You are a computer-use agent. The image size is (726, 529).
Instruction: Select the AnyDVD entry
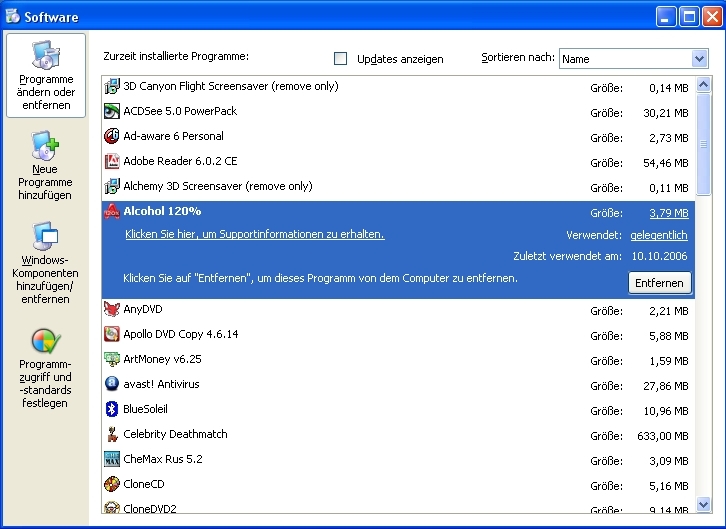tap(398, 310)
